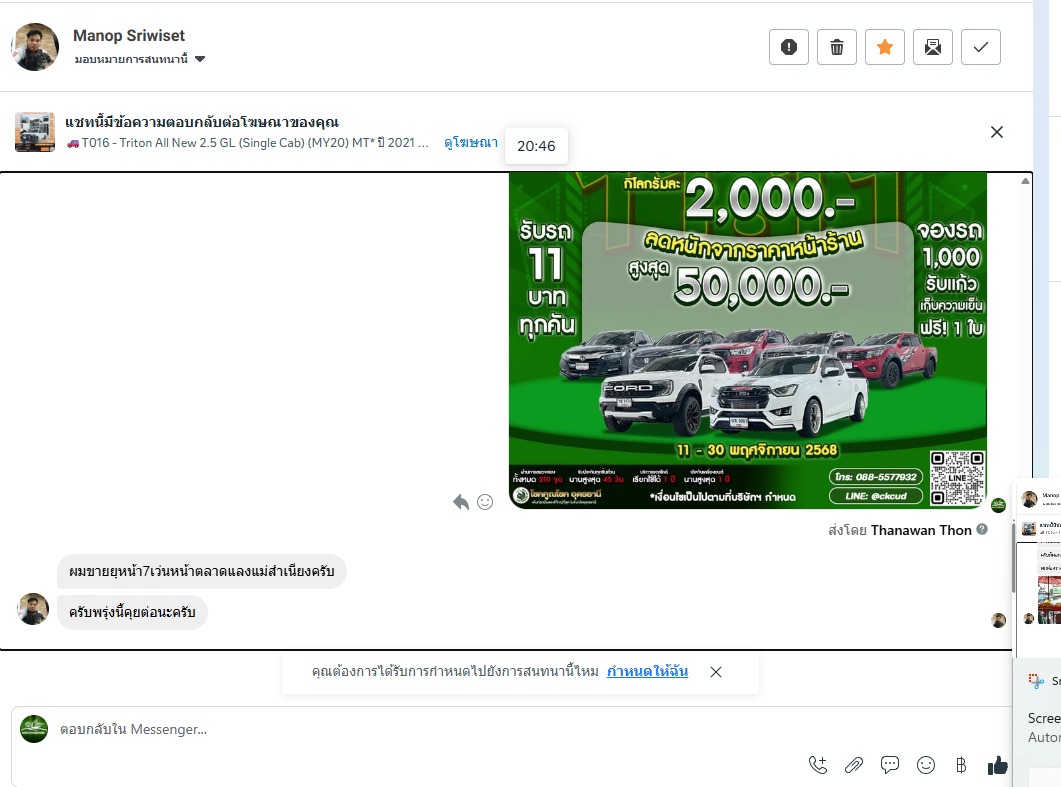Click customer avatar beside chat messages
This screenshot has width=1061, height=787.
click(x=33, y=609)
